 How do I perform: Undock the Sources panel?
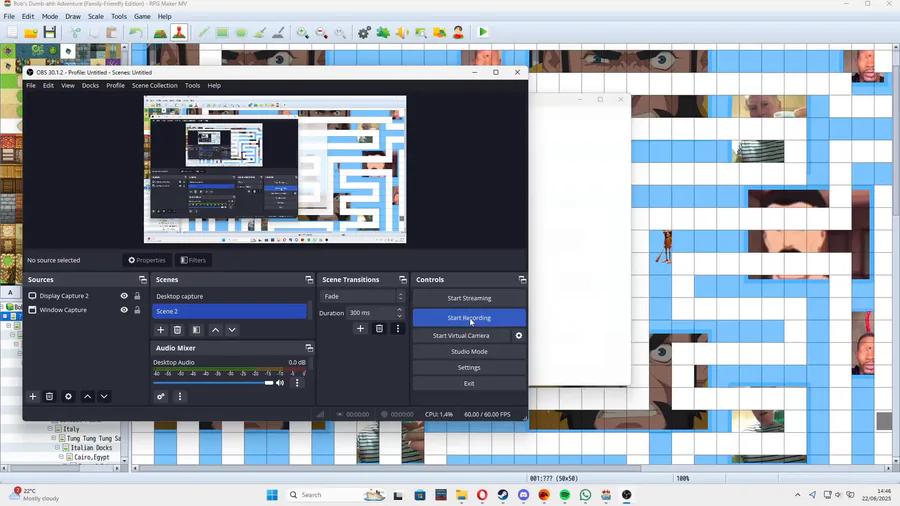click(x=143, y=279)
